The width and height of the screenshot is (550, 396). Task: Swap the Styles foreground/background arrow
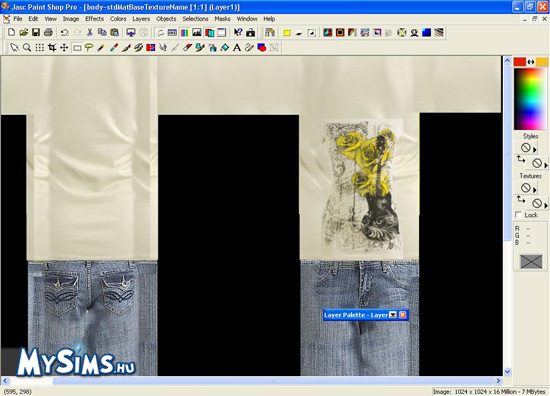click(x=521, y=160)
